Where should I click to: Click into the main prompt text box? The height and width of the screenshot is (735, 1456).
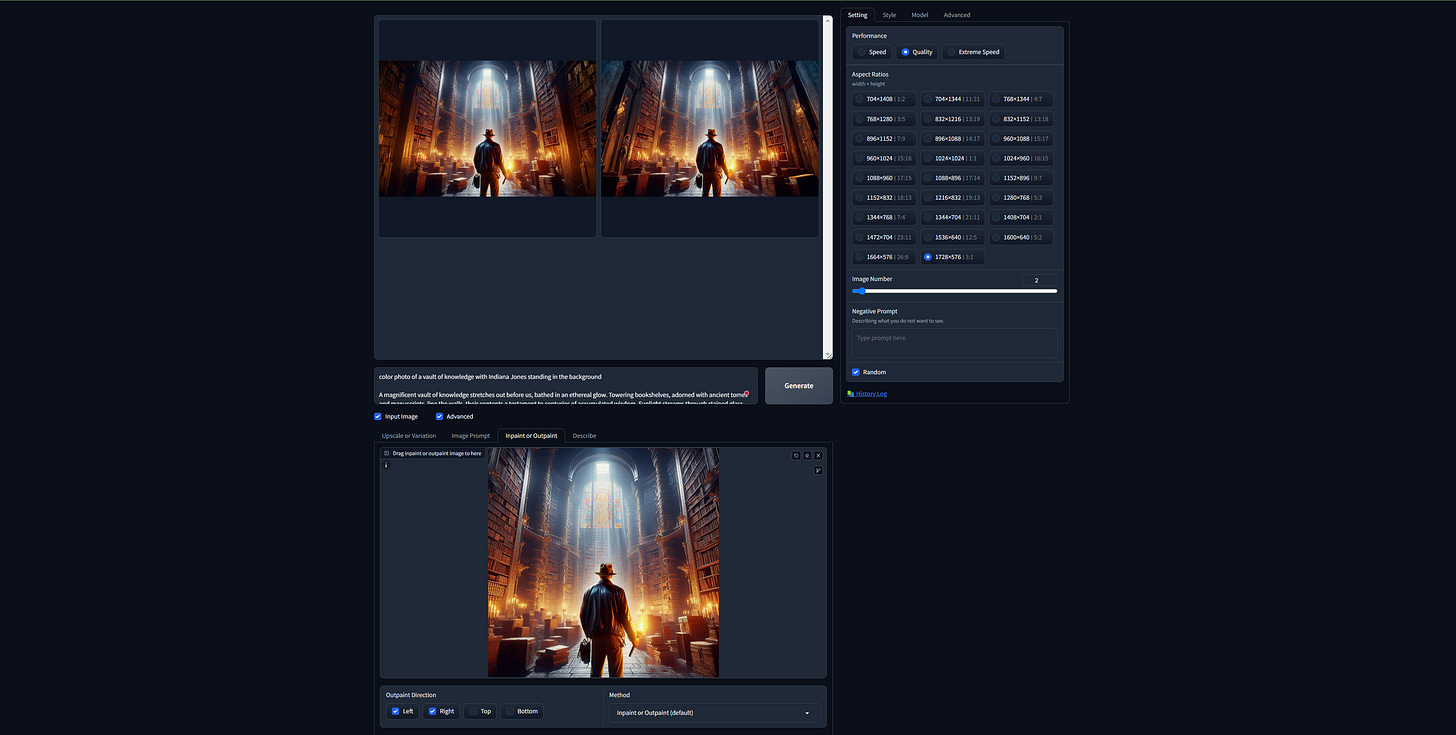coord(566,386)
